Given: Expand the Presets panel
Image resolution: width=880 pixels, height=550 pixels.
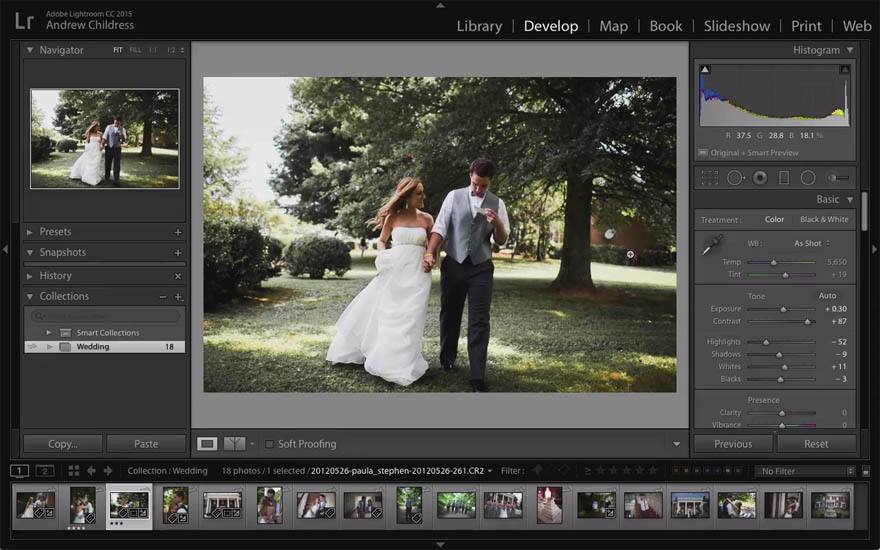Looking at the screenshot, I should pyautogui.click(x=55, y=232).
